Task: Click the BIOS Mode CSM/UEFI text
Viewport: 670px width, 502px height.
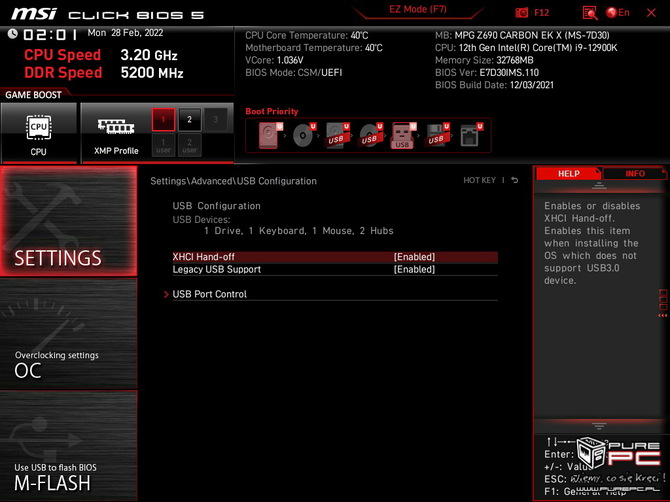Action: pos(294,73)
